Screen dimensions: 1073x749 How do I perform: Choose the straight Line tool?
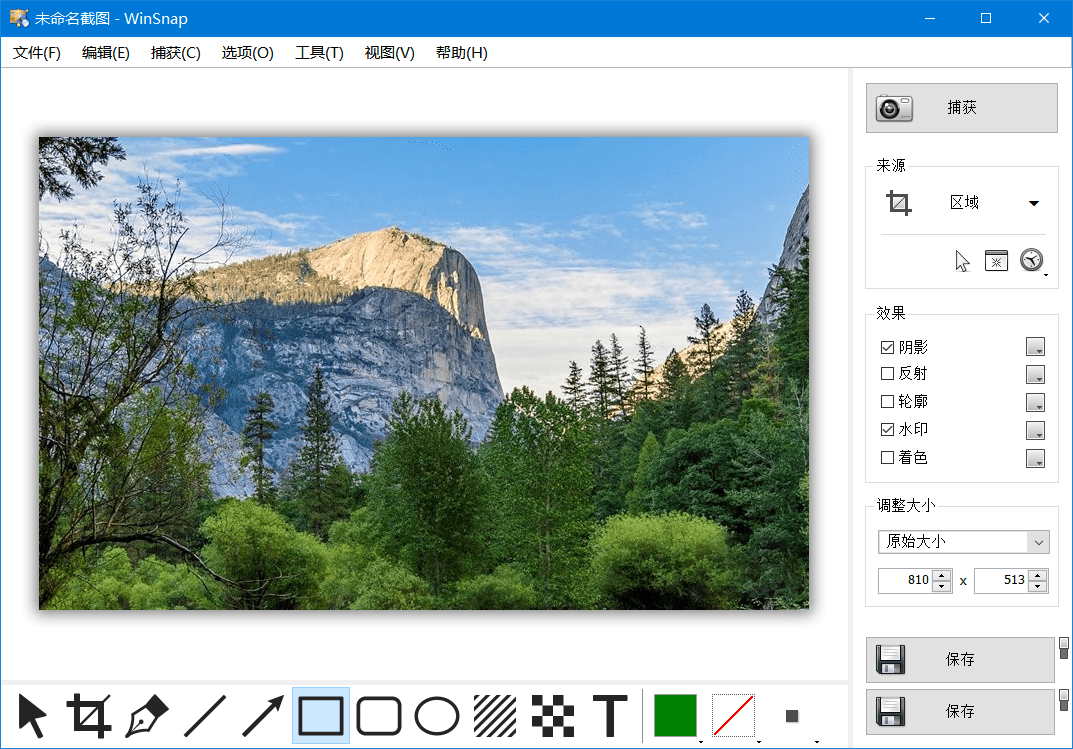point(205,715)
